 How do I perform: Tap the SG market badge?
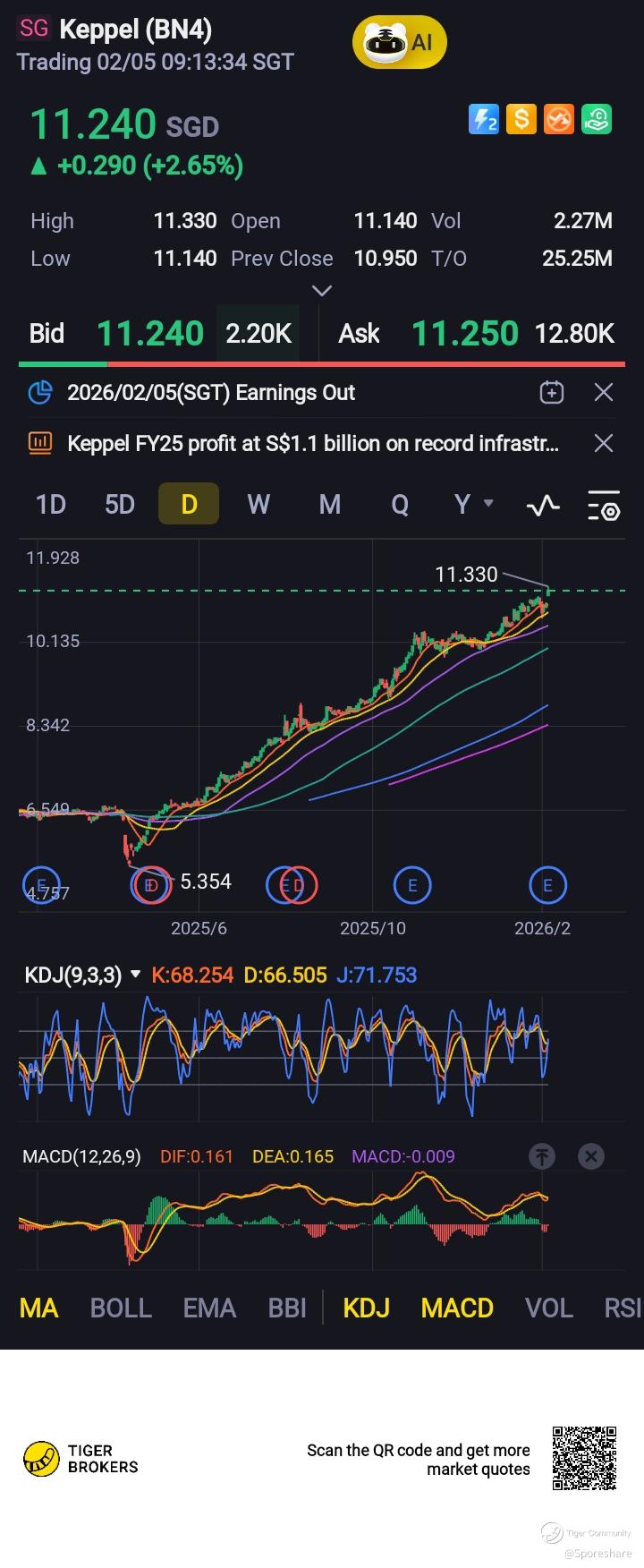pos(34,29)
